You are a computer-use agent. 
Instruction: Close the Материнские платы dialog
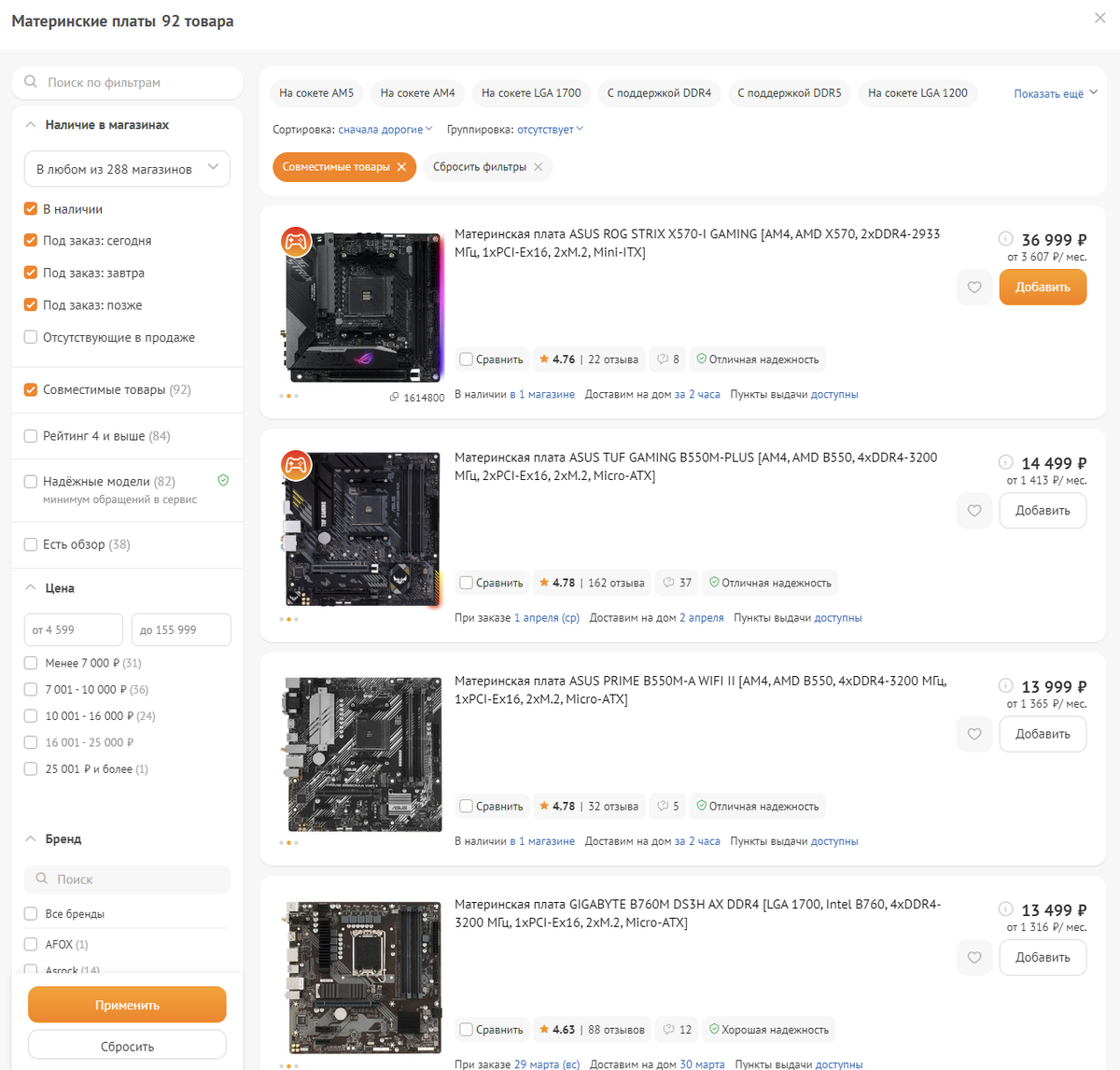click(1099, 18)
